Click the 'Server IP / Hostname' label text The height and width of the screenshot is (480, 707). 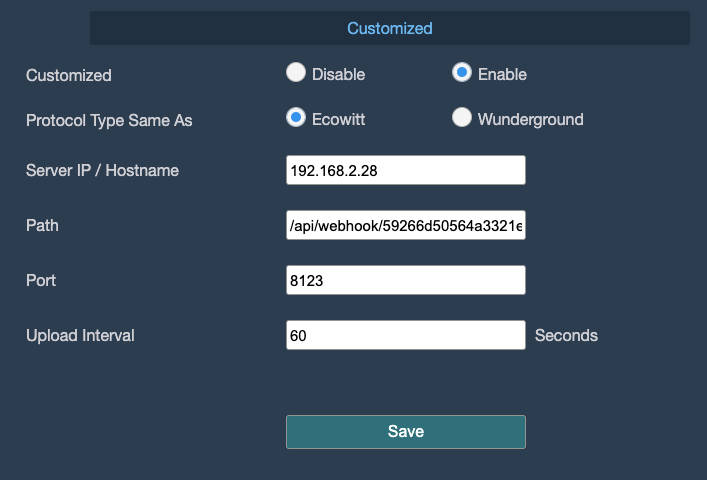102,171
